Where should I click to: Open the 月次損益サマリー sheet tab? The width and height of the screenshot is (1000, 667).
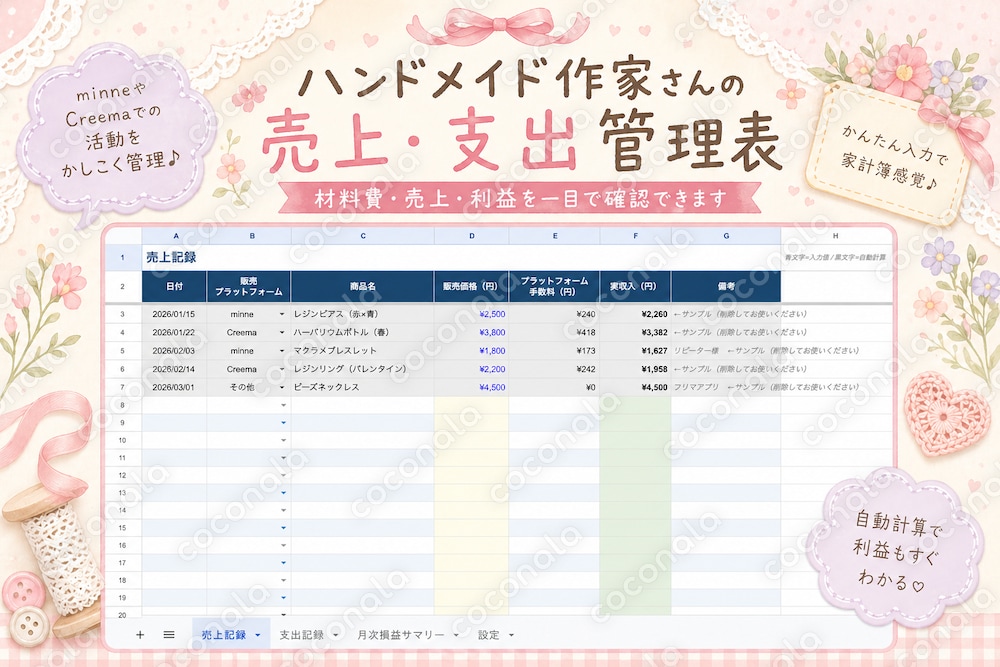coord(401,635)
